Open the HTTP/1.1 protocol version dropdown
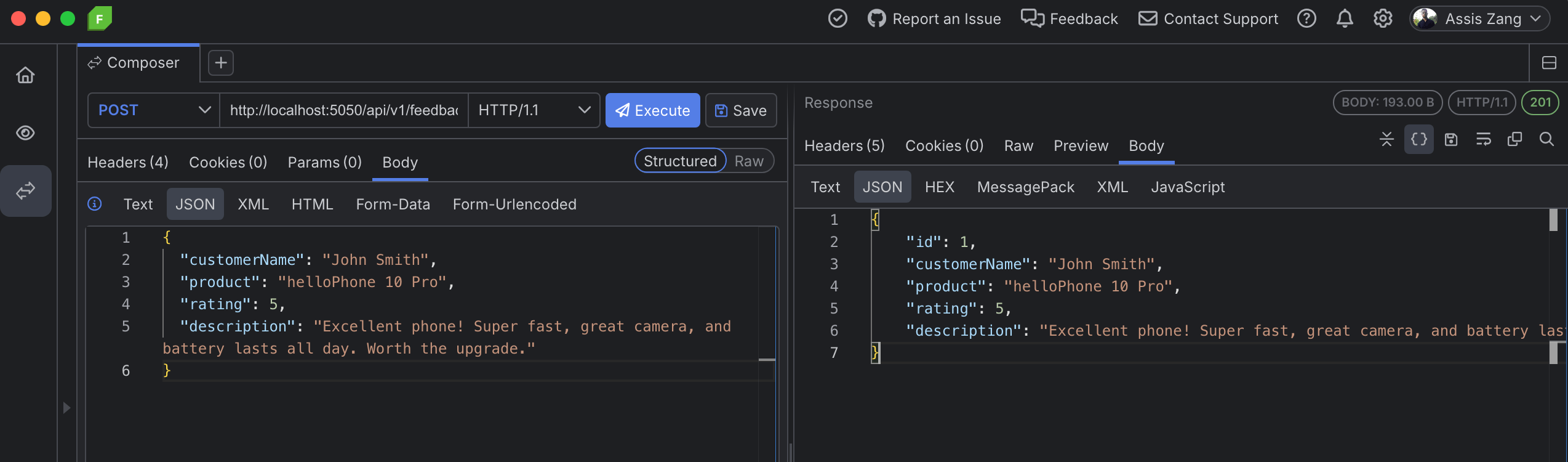This screenshot has height=462, width=1568. pyautogui.click(x=534, y=110)
